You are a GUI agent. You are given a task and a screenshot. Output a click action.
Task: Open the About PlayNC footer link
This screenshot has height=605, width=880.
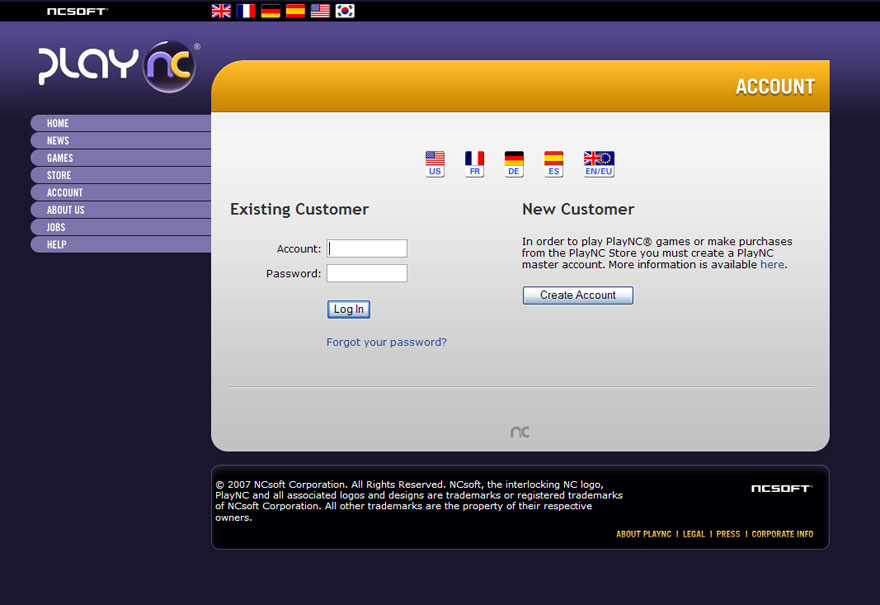pyautogui.click(x=644, y=534)
